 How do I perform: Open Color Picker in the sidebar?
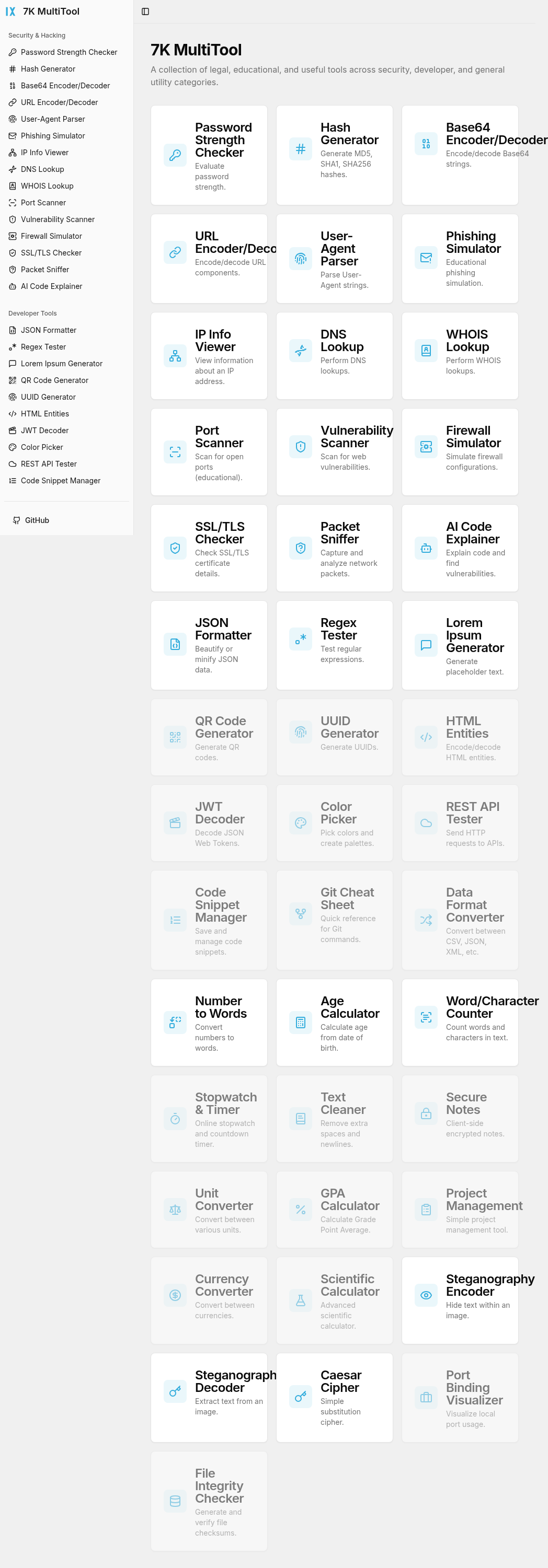tap(41, 447)
